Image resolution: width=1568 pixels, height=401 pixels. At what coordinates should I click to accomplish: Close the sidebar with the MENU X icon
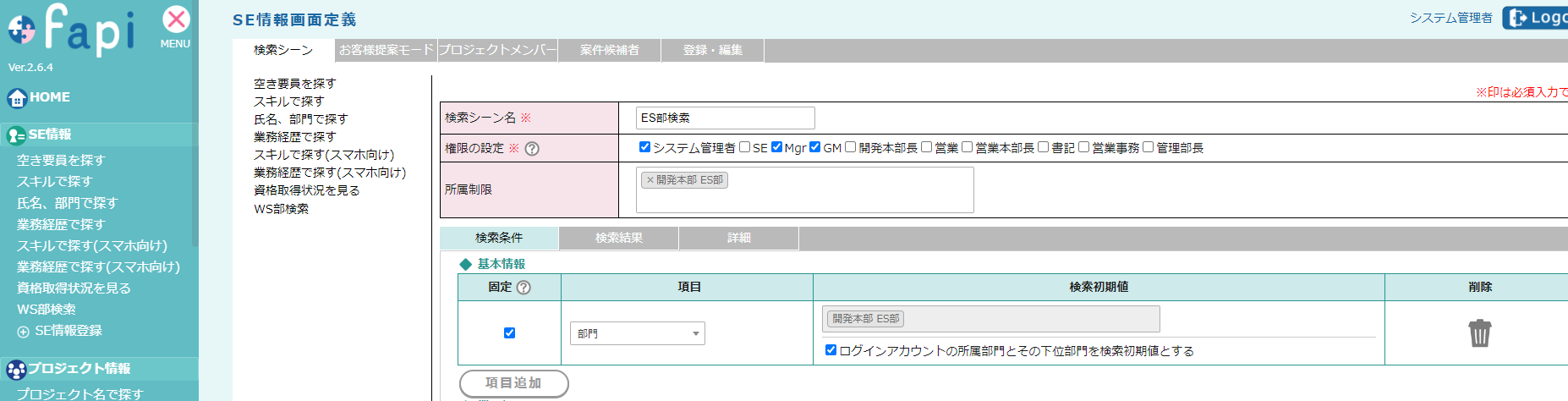point(176,20)
